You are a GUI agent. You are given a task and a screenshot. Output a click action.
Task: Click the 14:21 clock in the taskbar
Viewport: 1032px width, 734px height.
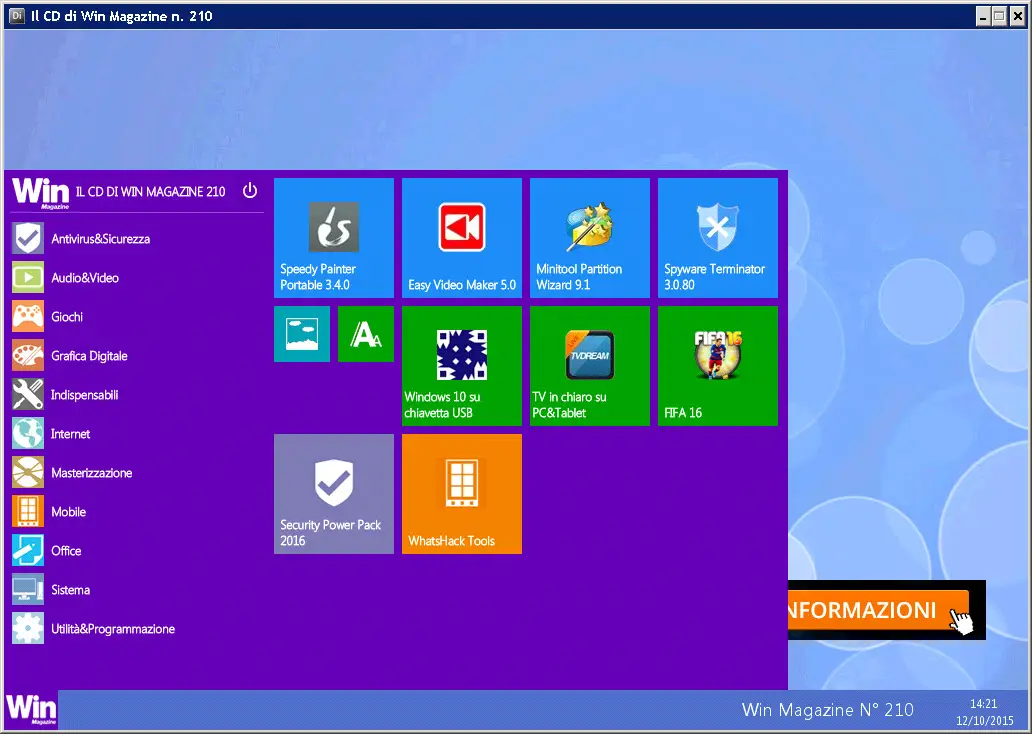[983, 704]
